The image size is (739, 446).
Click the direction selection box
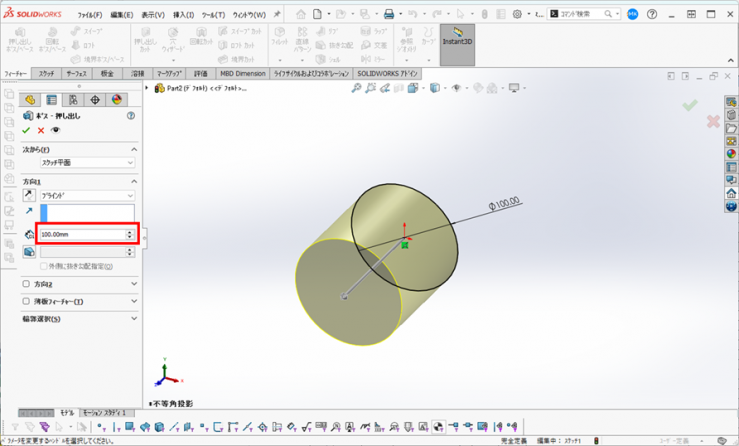(x=86, y=212)
